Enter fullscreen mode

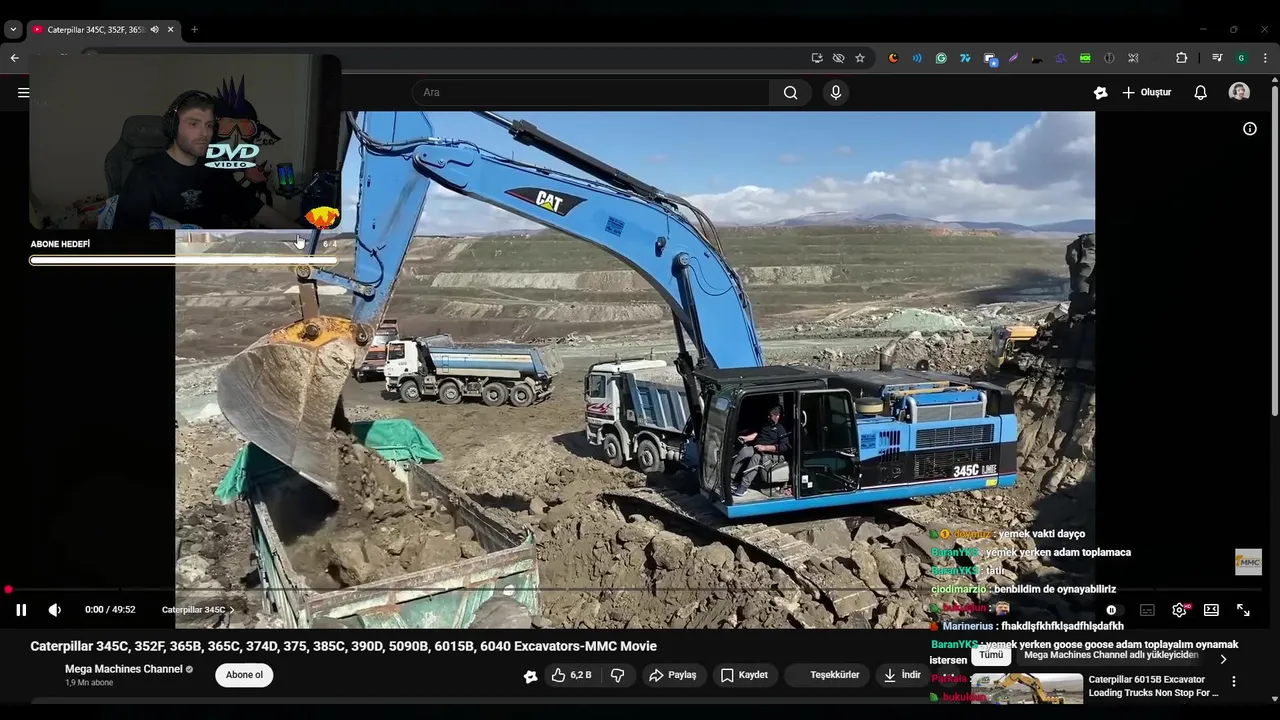[x=1243, y=610]
